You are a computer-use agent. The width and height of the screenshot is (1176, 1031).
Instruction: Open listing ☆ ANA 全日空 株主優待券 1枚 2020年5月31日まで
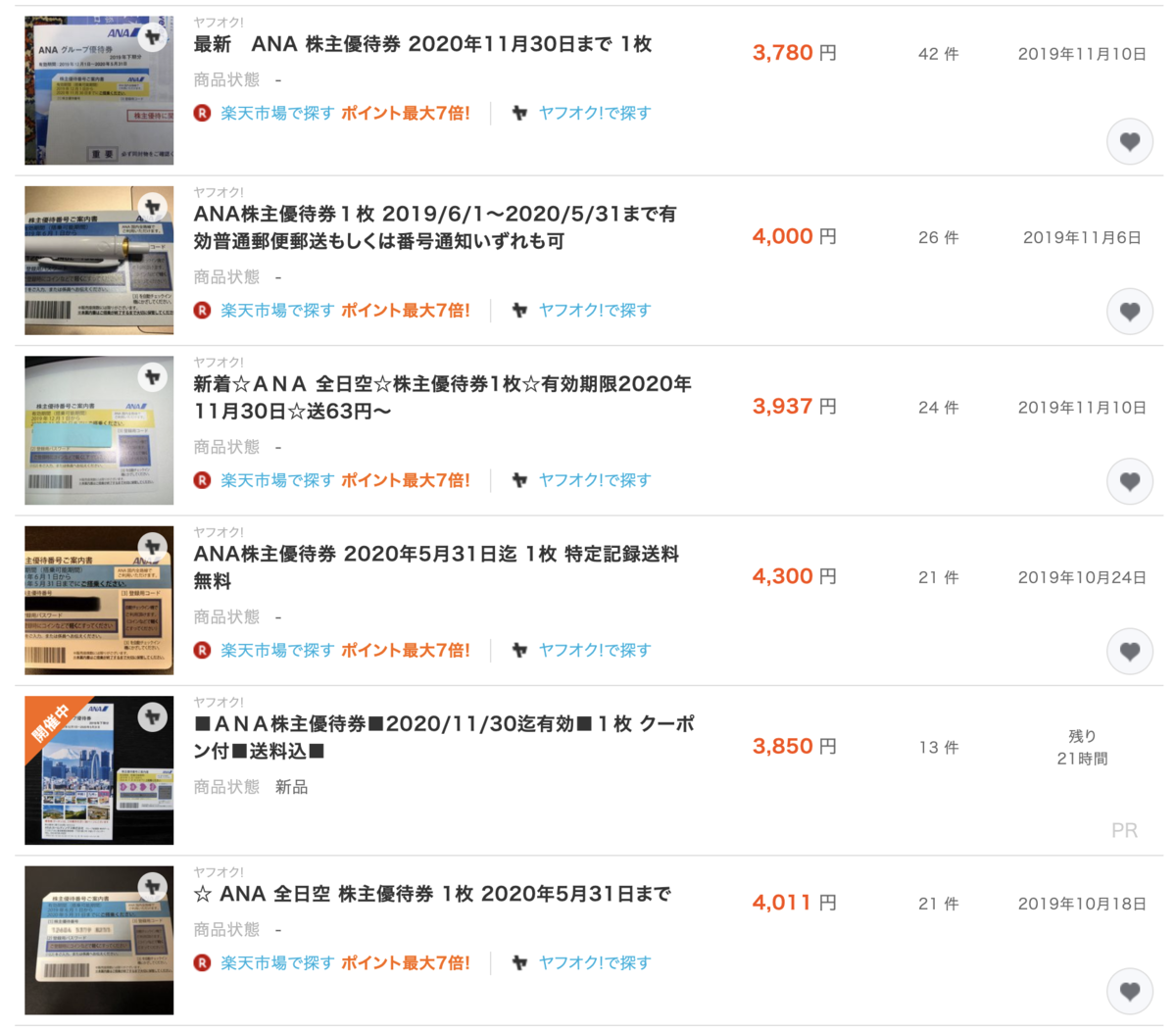pos(432,894)
